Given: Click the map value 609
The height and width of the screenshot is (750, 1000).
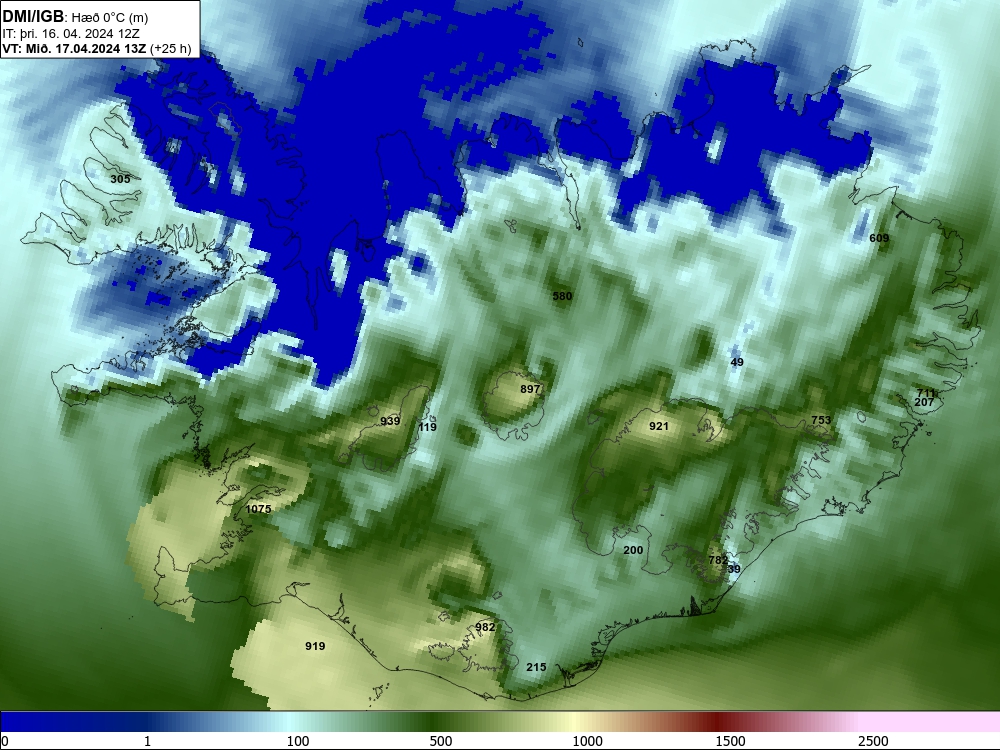Looking at the screenshot, I should 879,238.
